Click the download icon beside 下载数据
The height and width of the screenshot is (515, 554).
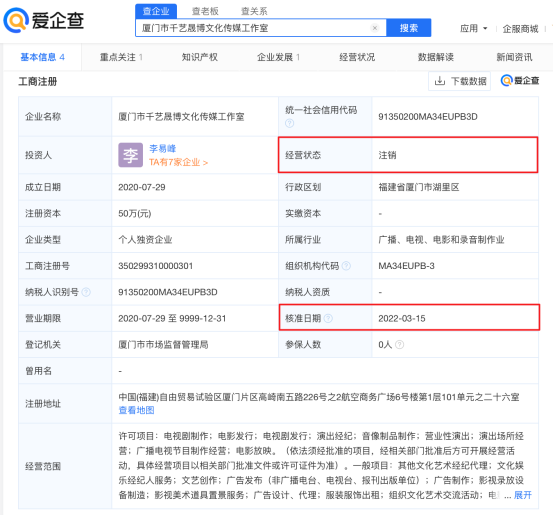click(440, 81)
